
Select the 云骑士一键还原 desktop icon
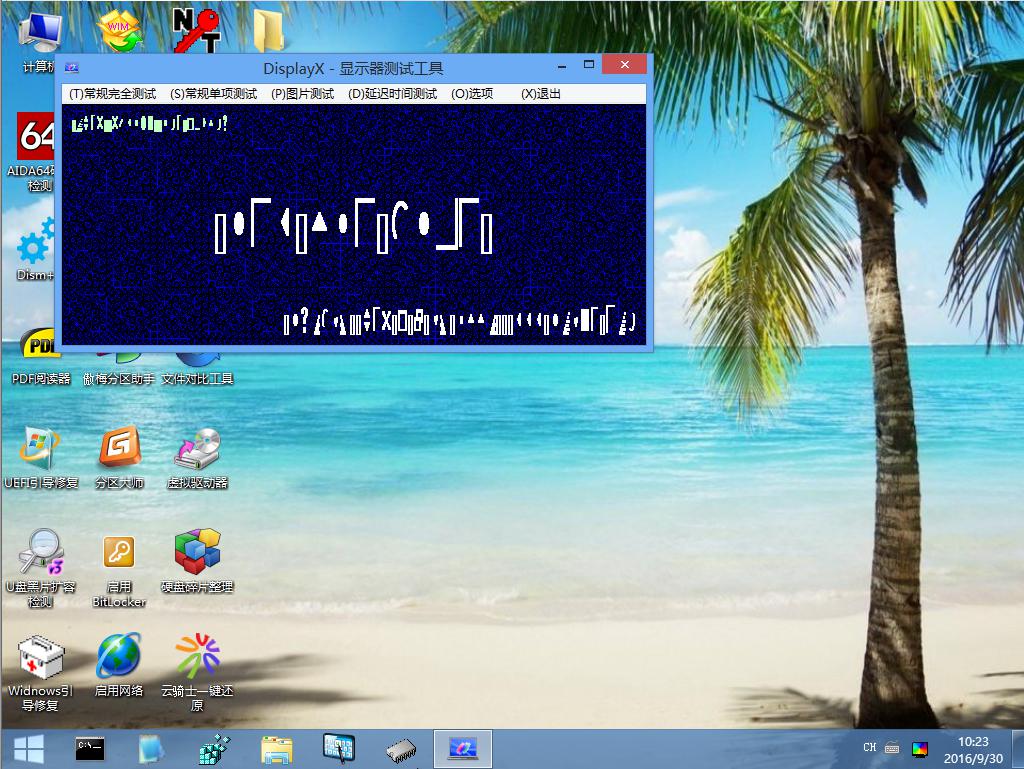[197, 657]
